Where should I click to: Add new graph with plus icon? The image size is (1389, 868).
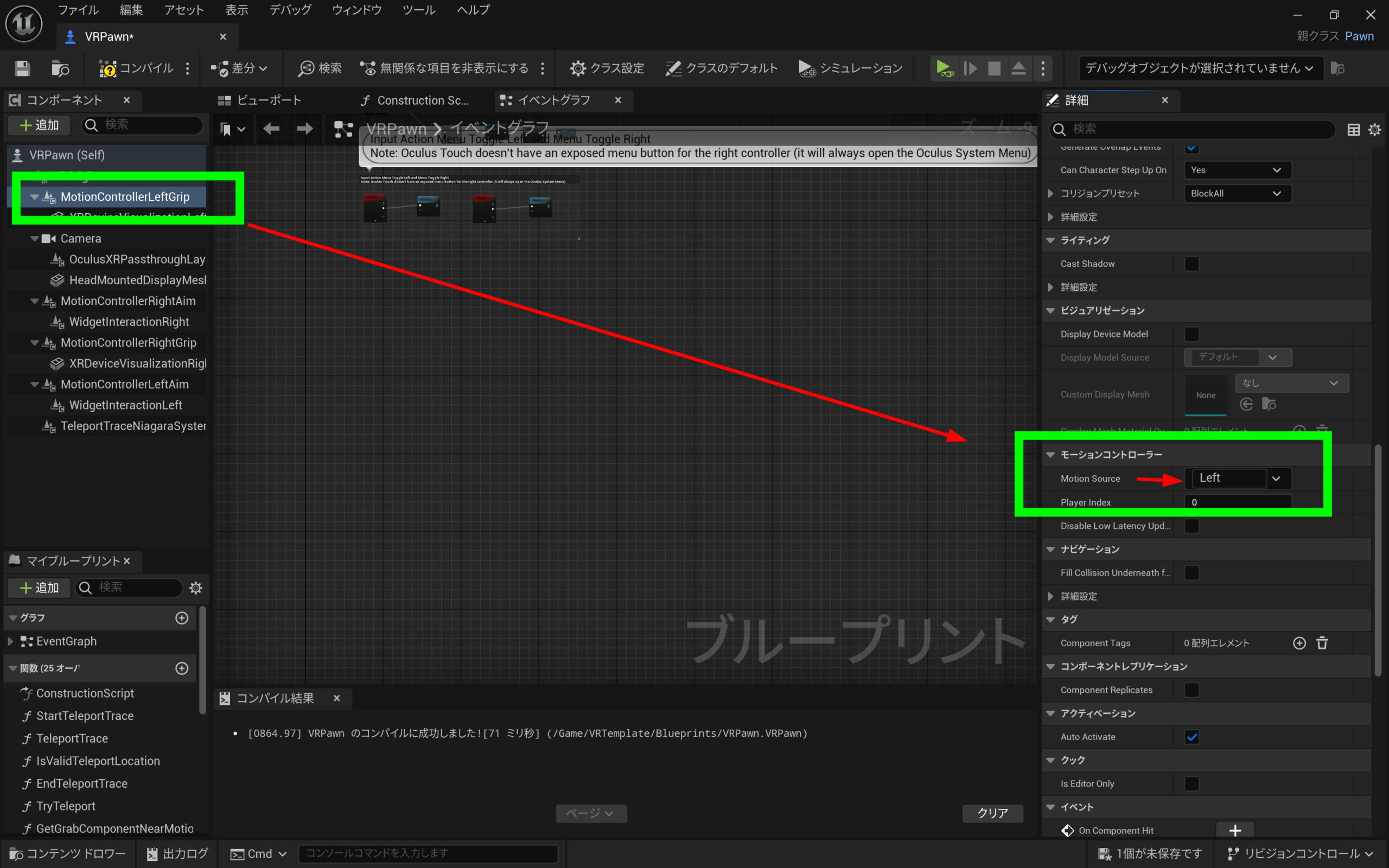182,618
